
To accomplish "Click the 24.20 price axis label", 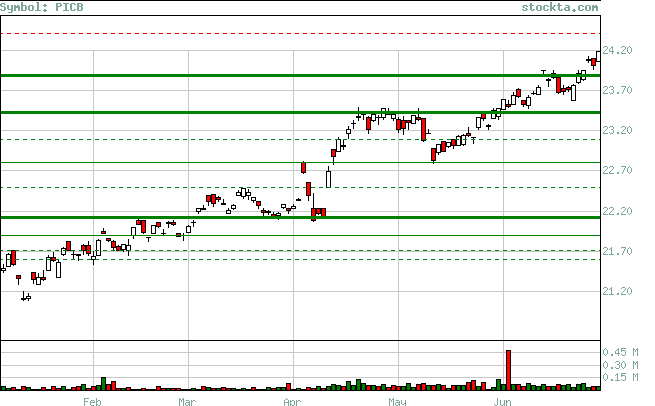I will pos(617,50).
